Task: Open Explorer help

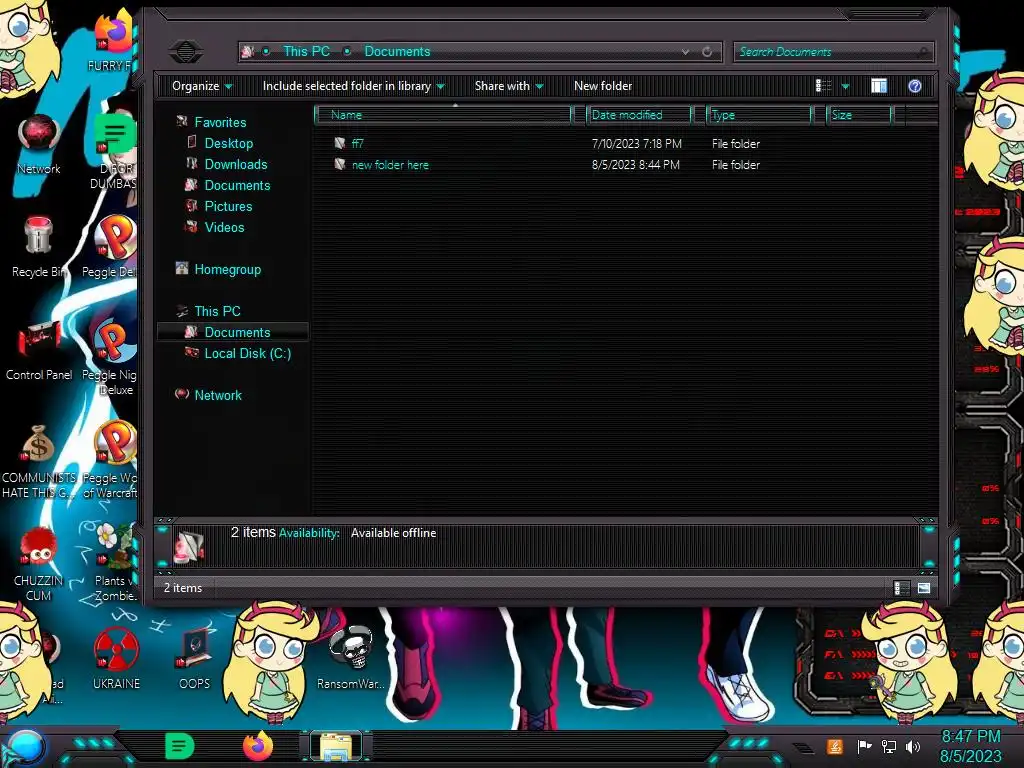Action: tap(915, 86)
